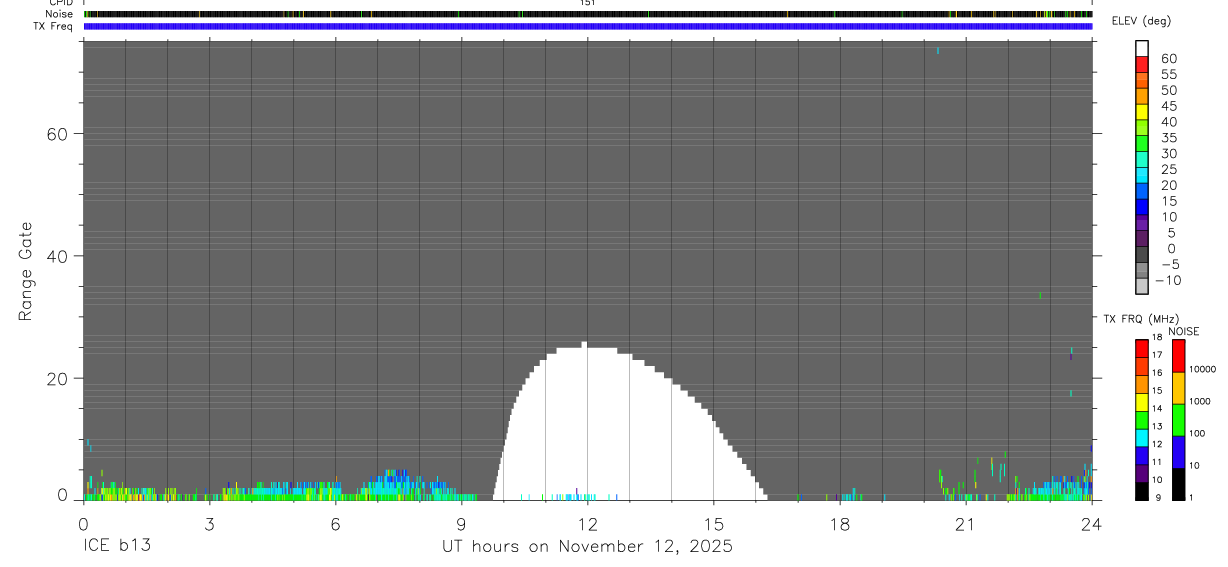Viewport: 1228px width, 567px height.
Task: Pick the blue 15–20 degree elevation swatch
Action: click(x=1142, y=192)
